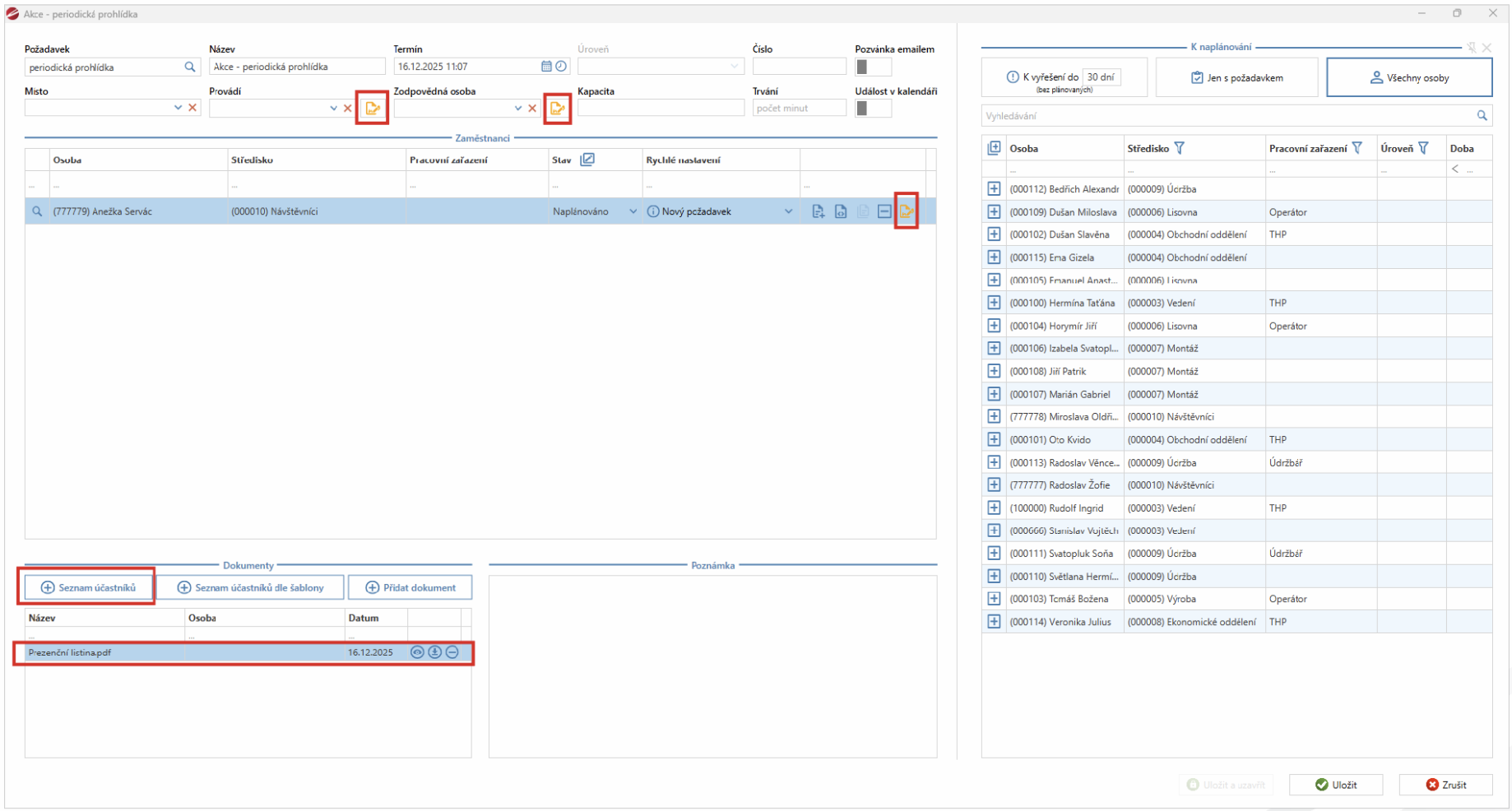Toggle Událost v kalendáři switch
The height and width of the screenshot is (811, 1512).
tap(872, 108)
